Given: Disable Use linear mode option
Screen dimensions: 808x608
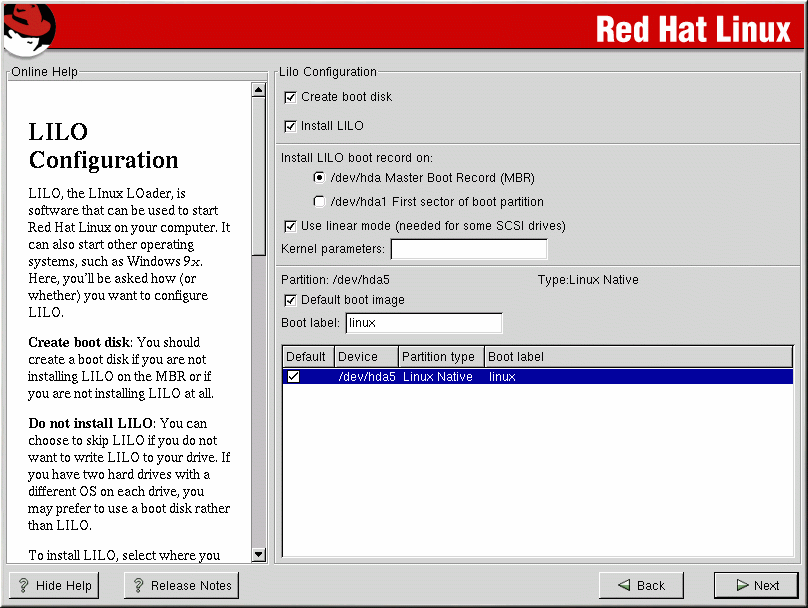Looking at the screenshot, I should pyautogui.click(x=291, y=225).
